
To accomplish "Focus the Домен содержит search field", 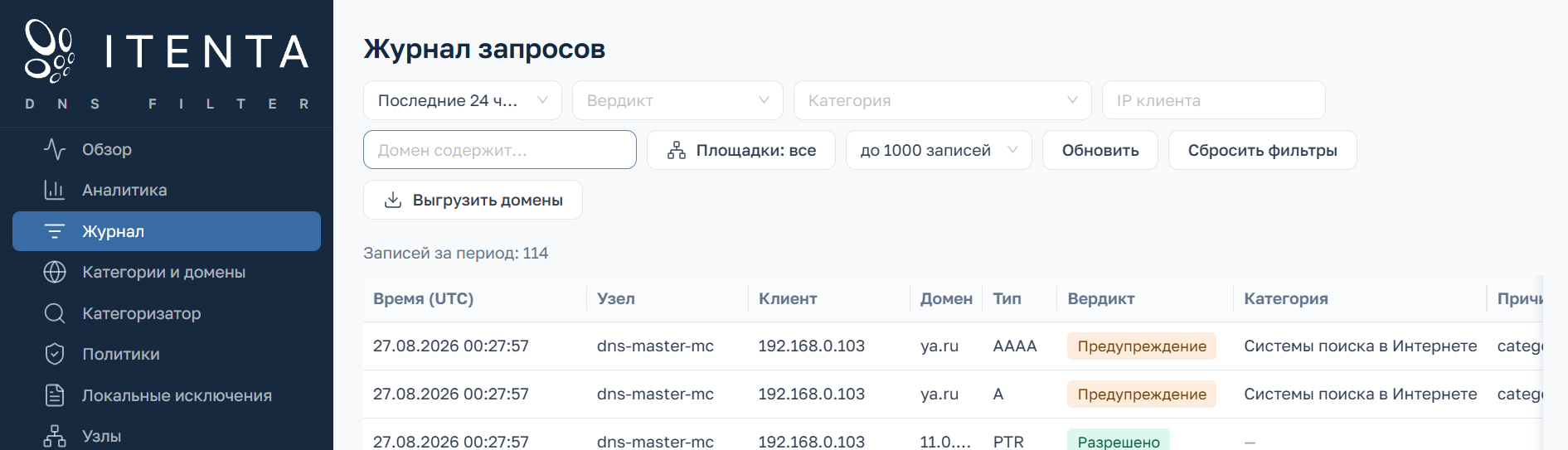I will tap(500, 150).
